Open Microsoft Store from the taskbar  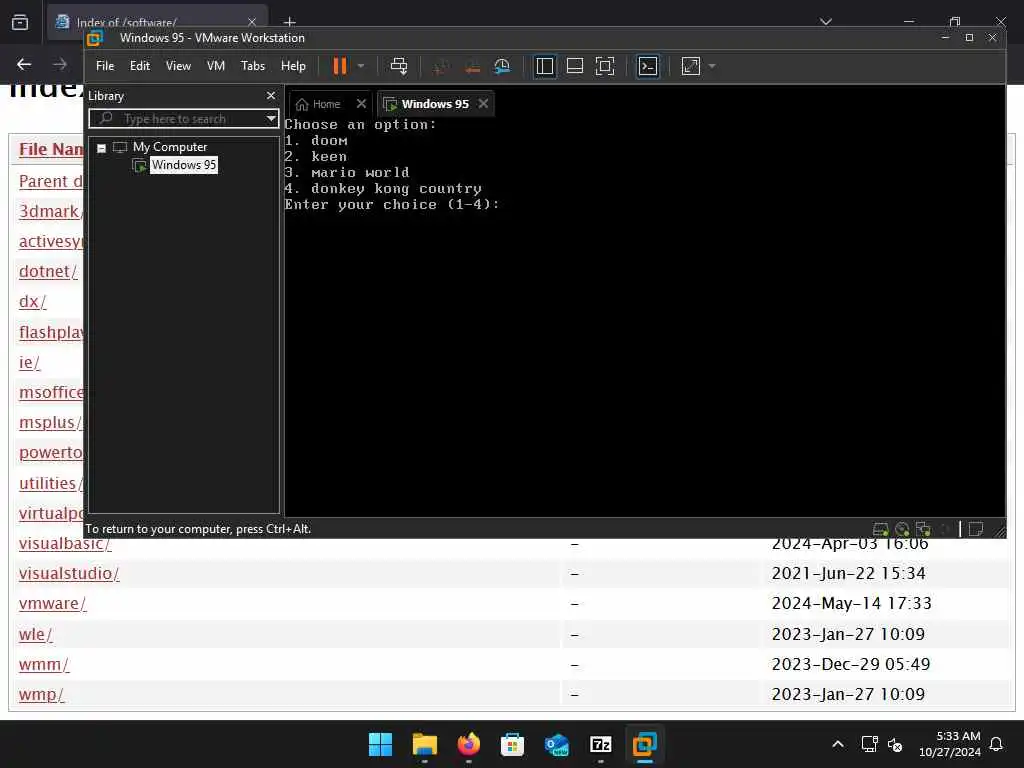tap(513, 744)
